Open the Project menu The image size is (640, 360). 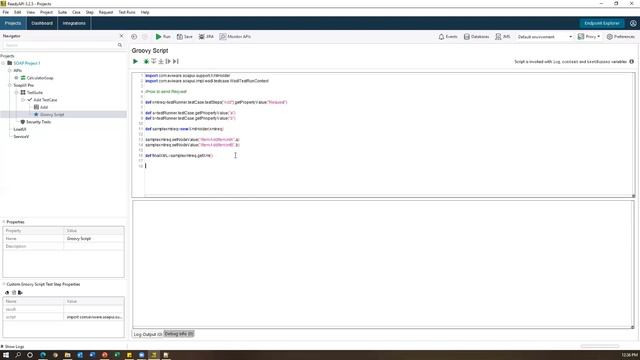coord(46,12)
